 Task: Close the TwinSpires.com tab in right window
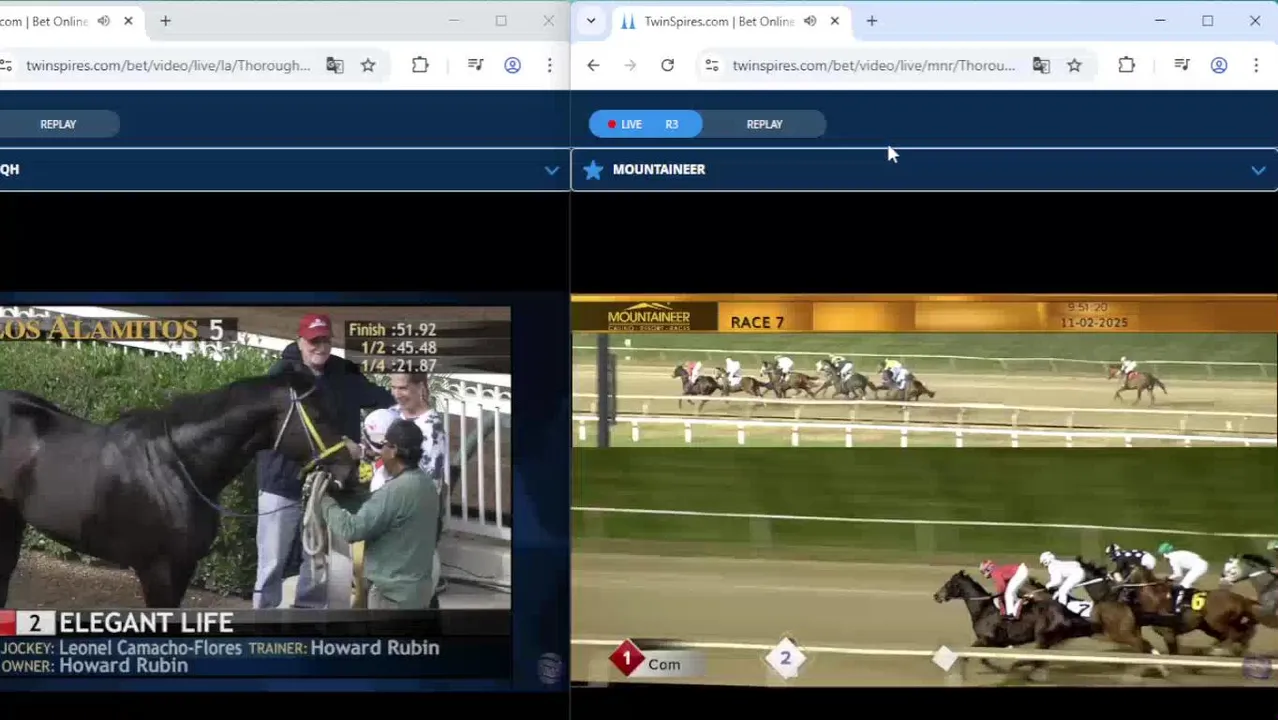(x=835, y=21)
